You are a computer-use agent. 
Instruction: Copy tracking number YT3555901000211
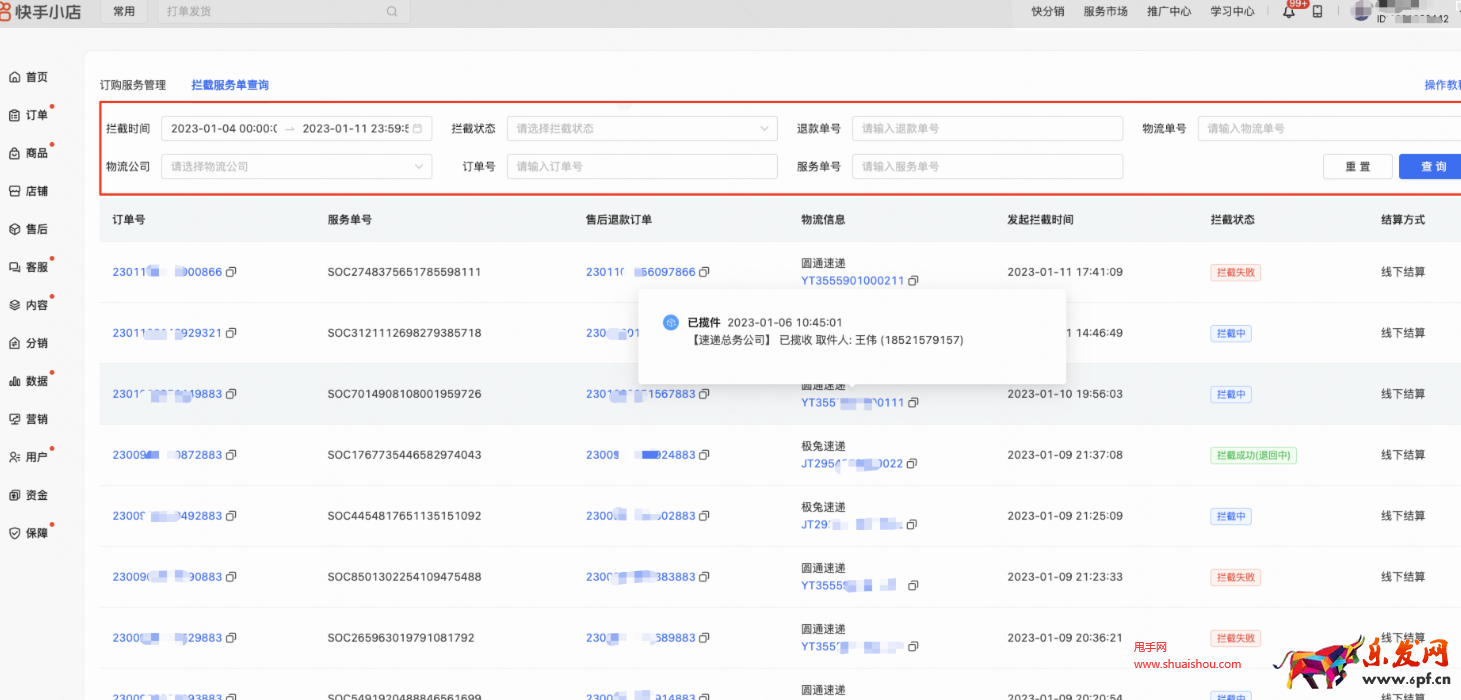tap(913, 281)
